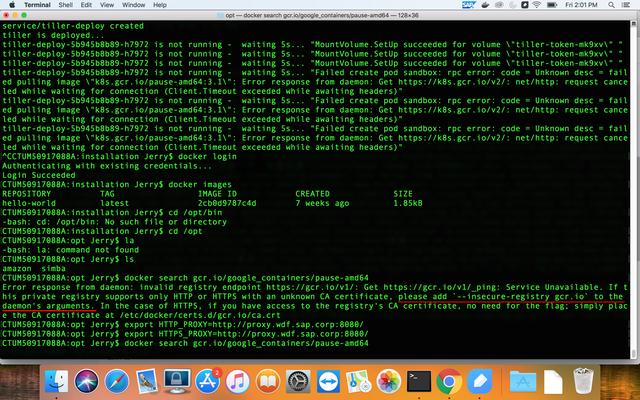
Task: Open the Applications folder in the Dock
Action: pos(522,381)
